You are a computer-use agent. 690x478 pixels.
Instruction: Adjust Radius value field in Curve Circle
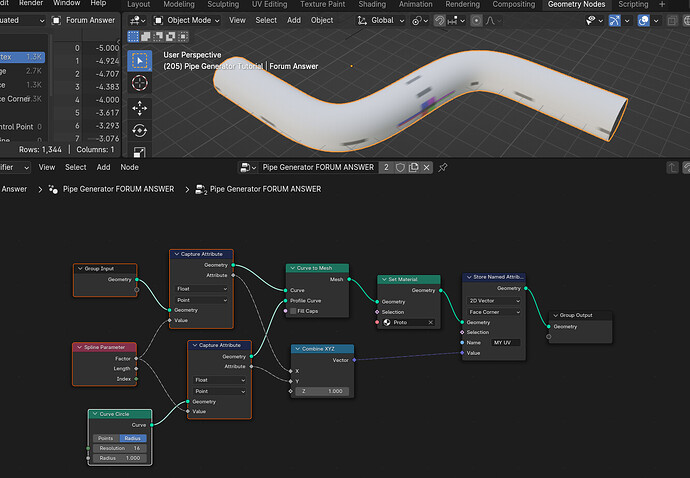(x=120, y=458)
